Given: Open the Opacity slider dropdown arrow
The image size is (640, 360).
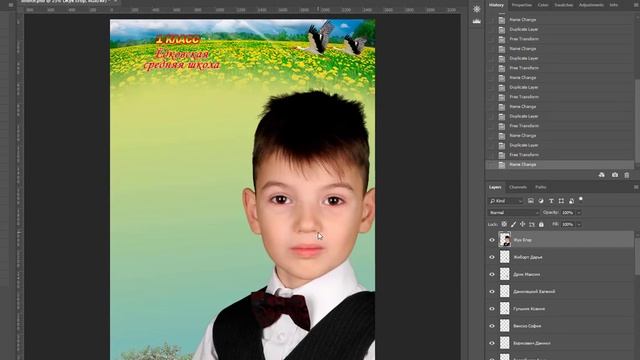Looking at the screenshot, I should (x=579, y=213).
